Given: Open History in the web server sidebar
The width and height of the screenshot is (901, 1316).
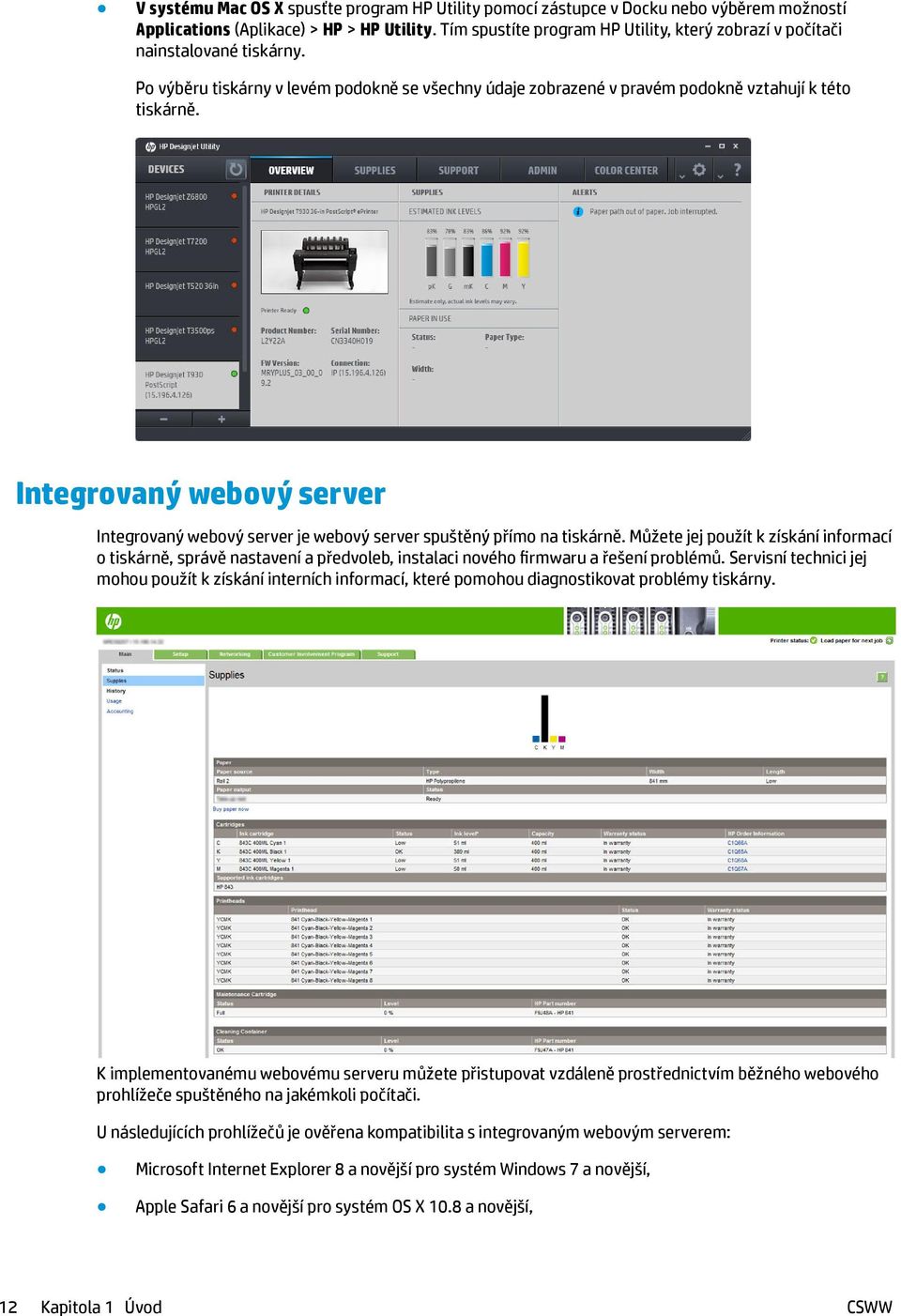Looking at the screenshot, I should [x=116, y=691].
